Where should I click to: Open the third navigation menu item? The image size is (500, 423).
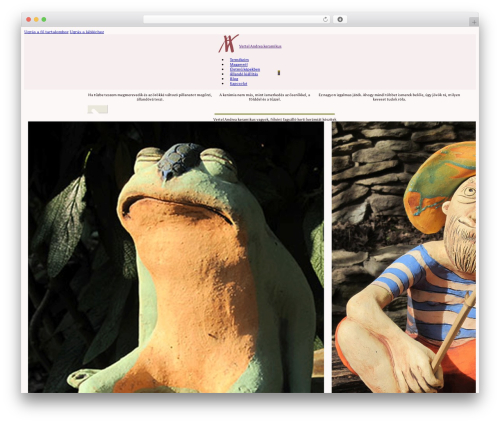tap(245, 69)
